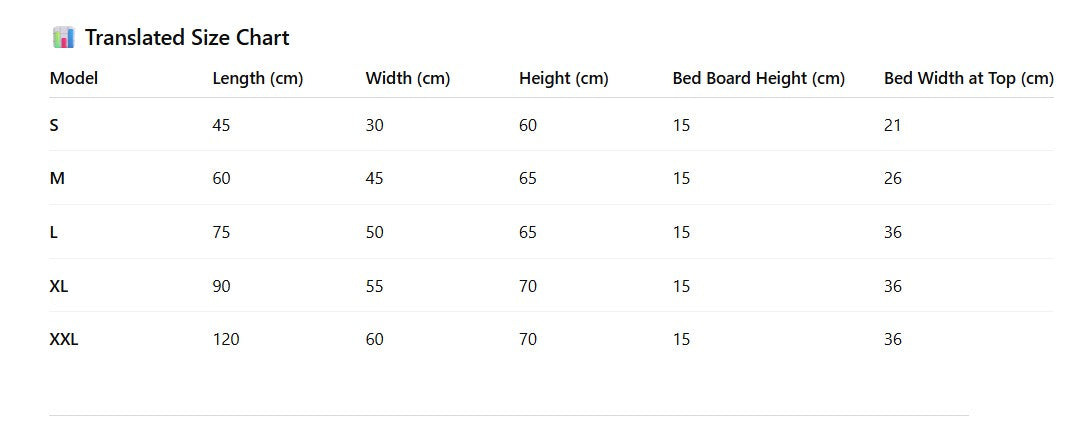Click the "Translated Size Chart" heading
The image size is (1089, 445).
(x=187, y=38)
